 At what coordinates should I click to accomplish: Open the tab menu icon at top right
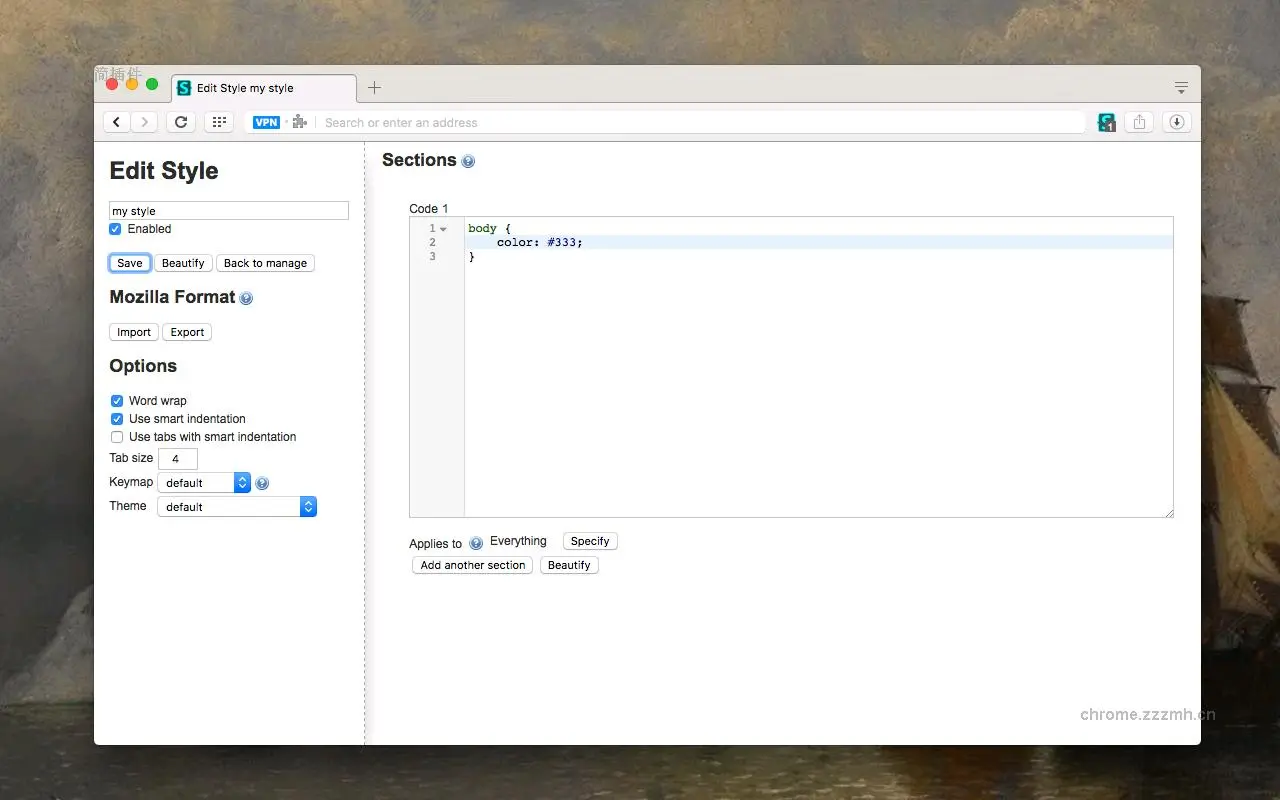pos(1181,87)
